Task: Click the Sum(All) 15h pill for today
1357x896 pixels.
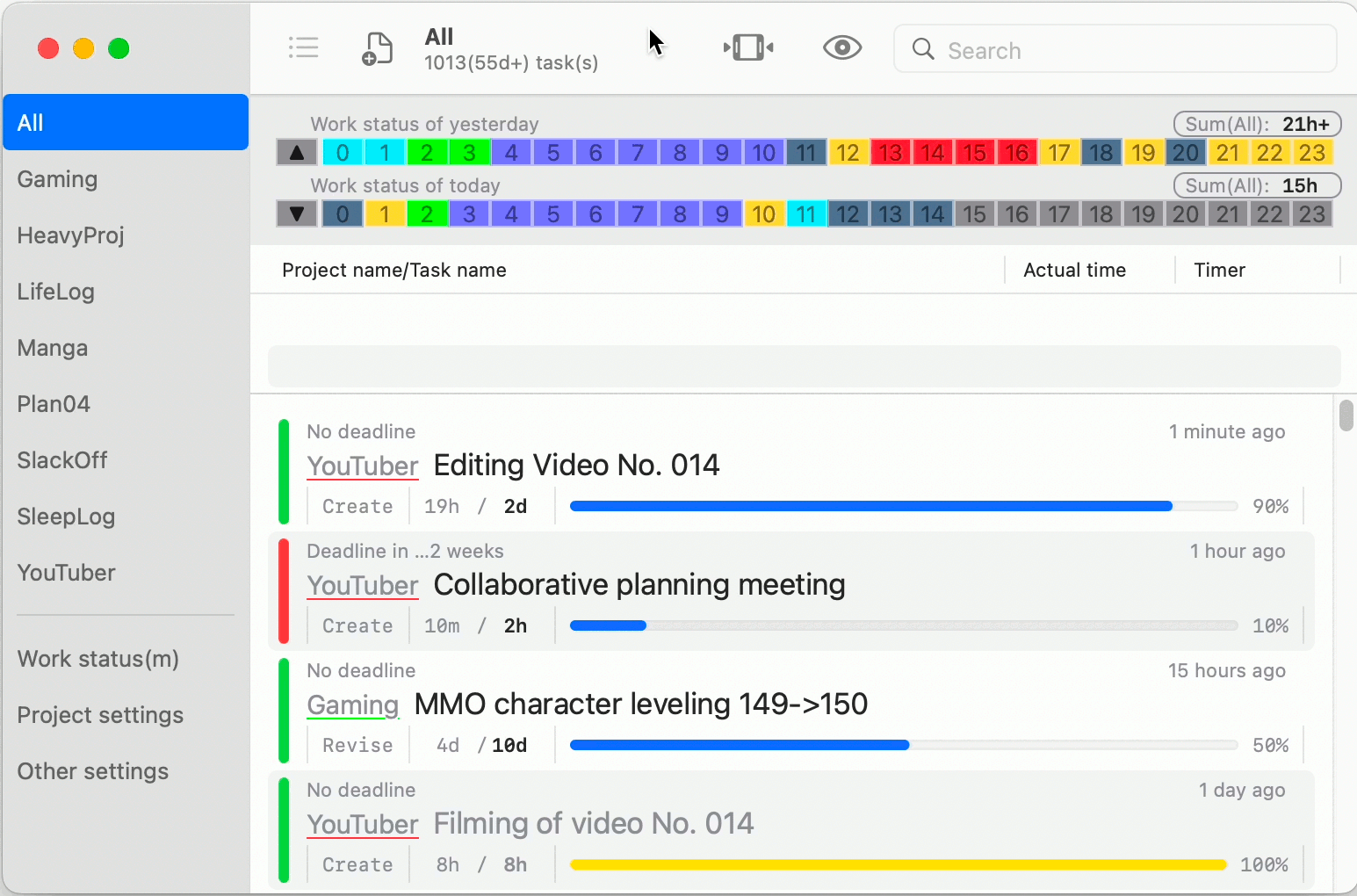Action: pyautogui.click(x=1256, y=185)
